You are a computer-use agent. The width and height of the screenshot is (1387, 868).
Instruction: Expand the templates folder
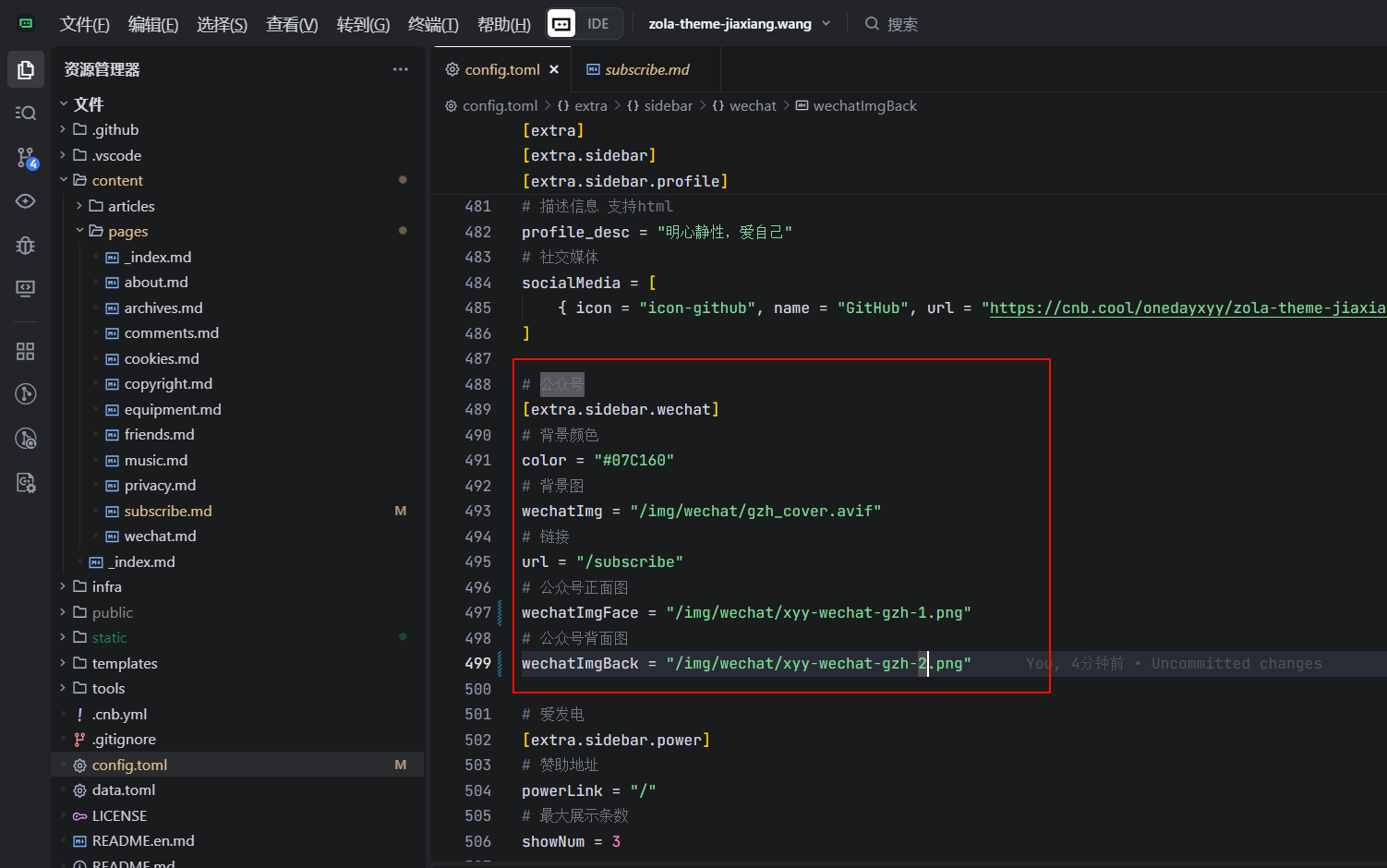coord(125,663)
